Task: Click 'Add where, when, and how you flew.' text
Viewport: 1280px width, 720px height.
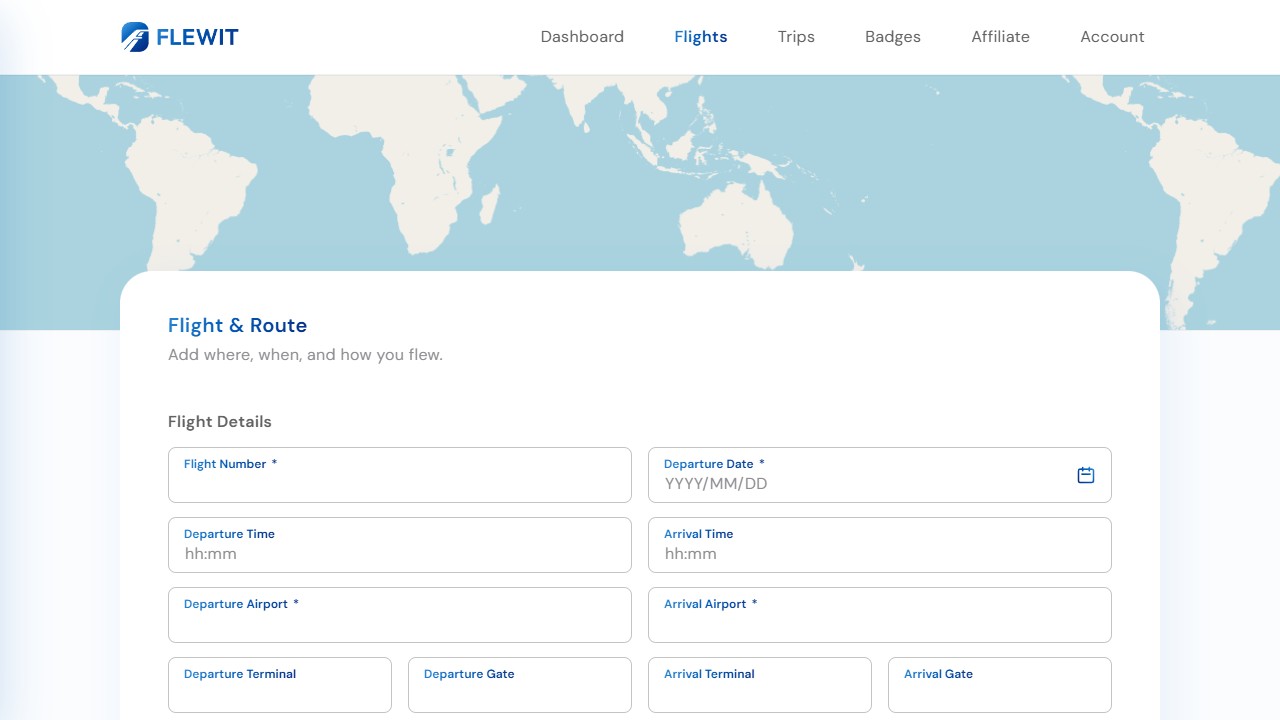Action: [x=305, y=355]
